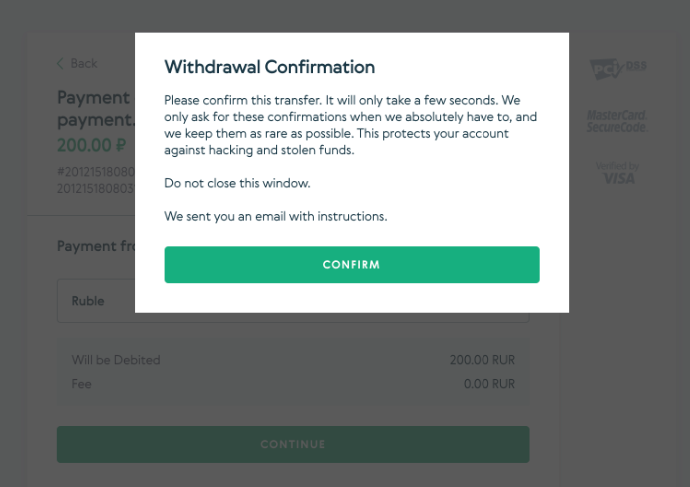Screen dimensions: 690x487
Task: Click the Will be Debited label
Action: coord(116,360)
